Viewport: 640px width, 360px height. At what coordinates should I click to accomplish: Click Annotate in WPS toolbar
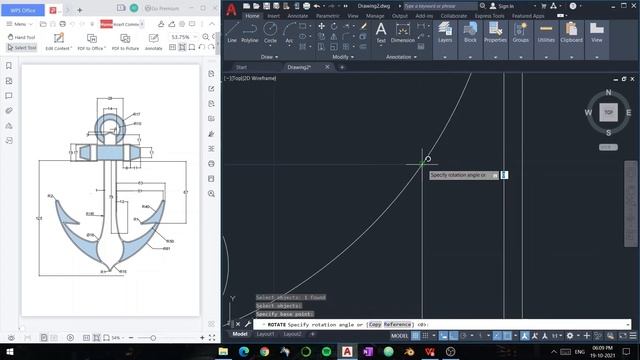point(153,42)
